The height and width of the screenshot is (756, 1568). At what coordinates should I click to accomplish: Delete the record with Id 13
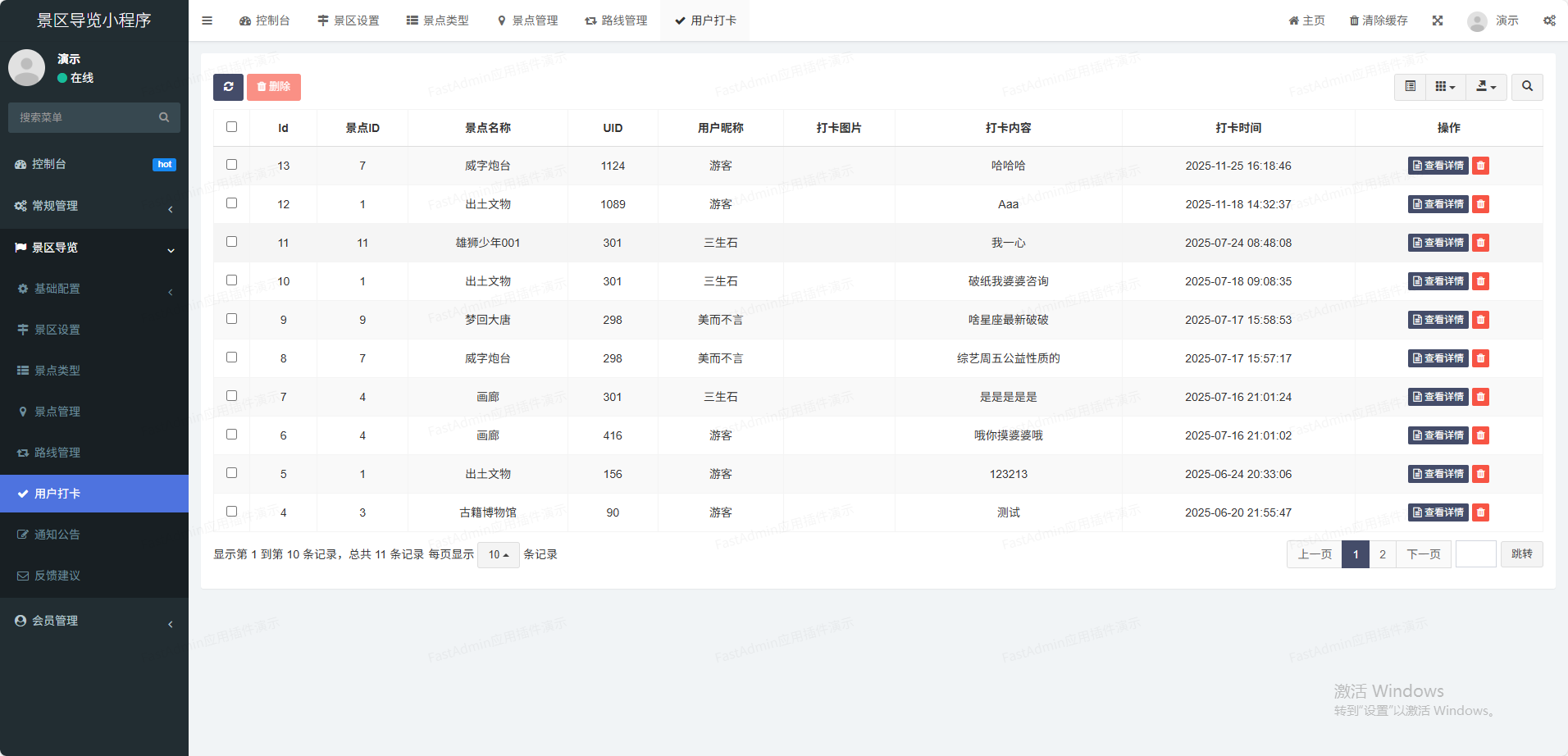tap(1480, 166)
